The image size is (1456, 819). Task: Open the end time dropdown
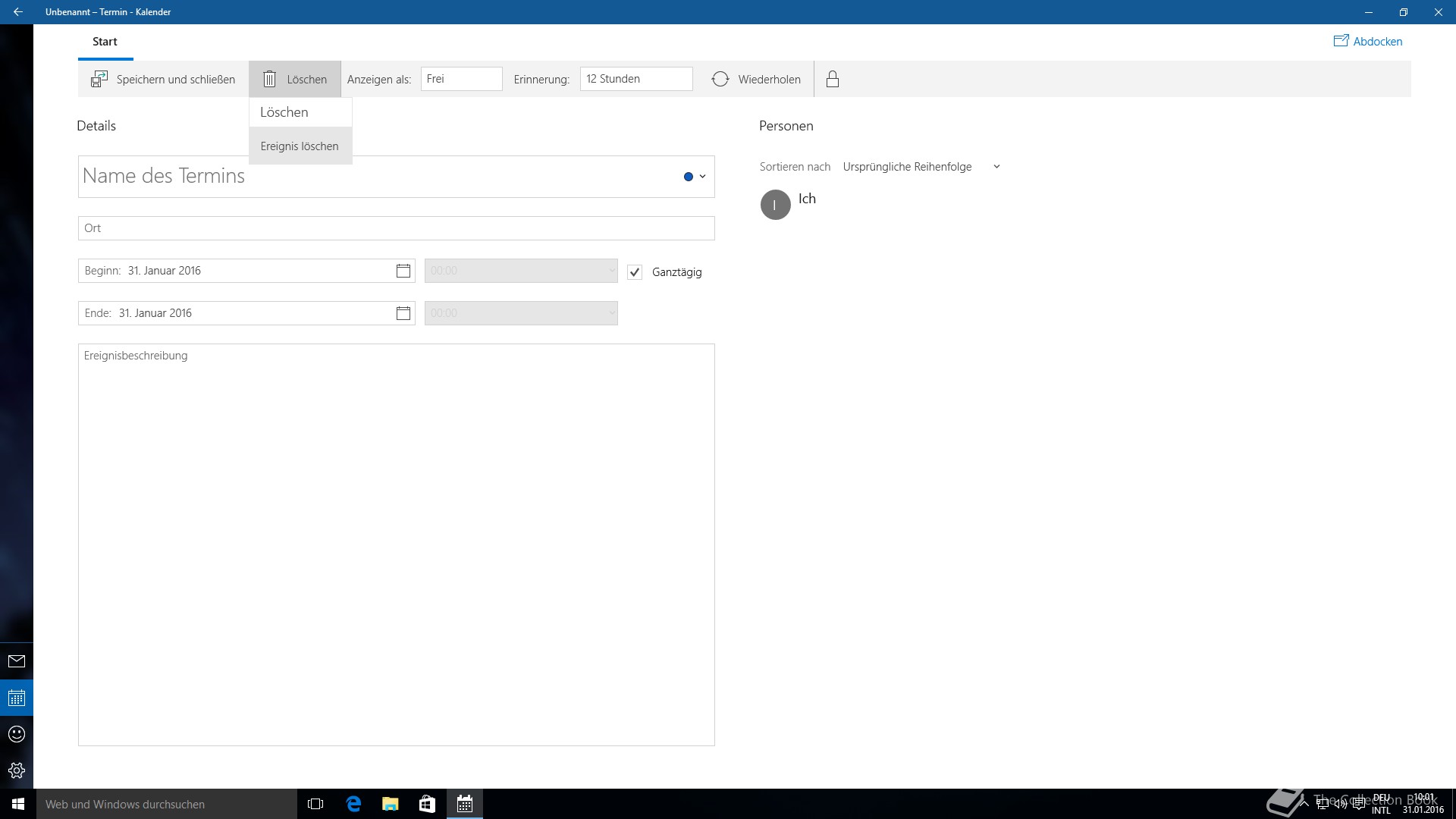[521, 313]
